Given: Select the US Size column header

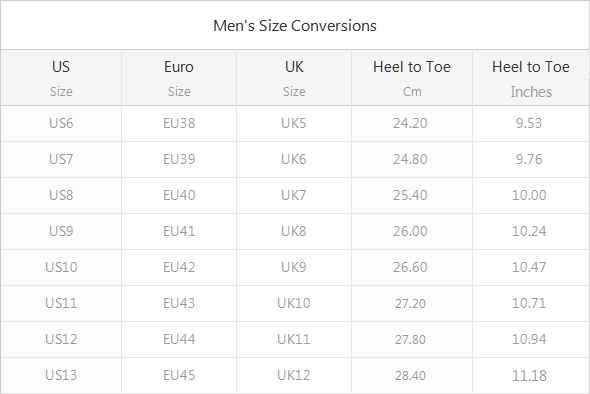Looking at the screenshot, I should point(61,78).
